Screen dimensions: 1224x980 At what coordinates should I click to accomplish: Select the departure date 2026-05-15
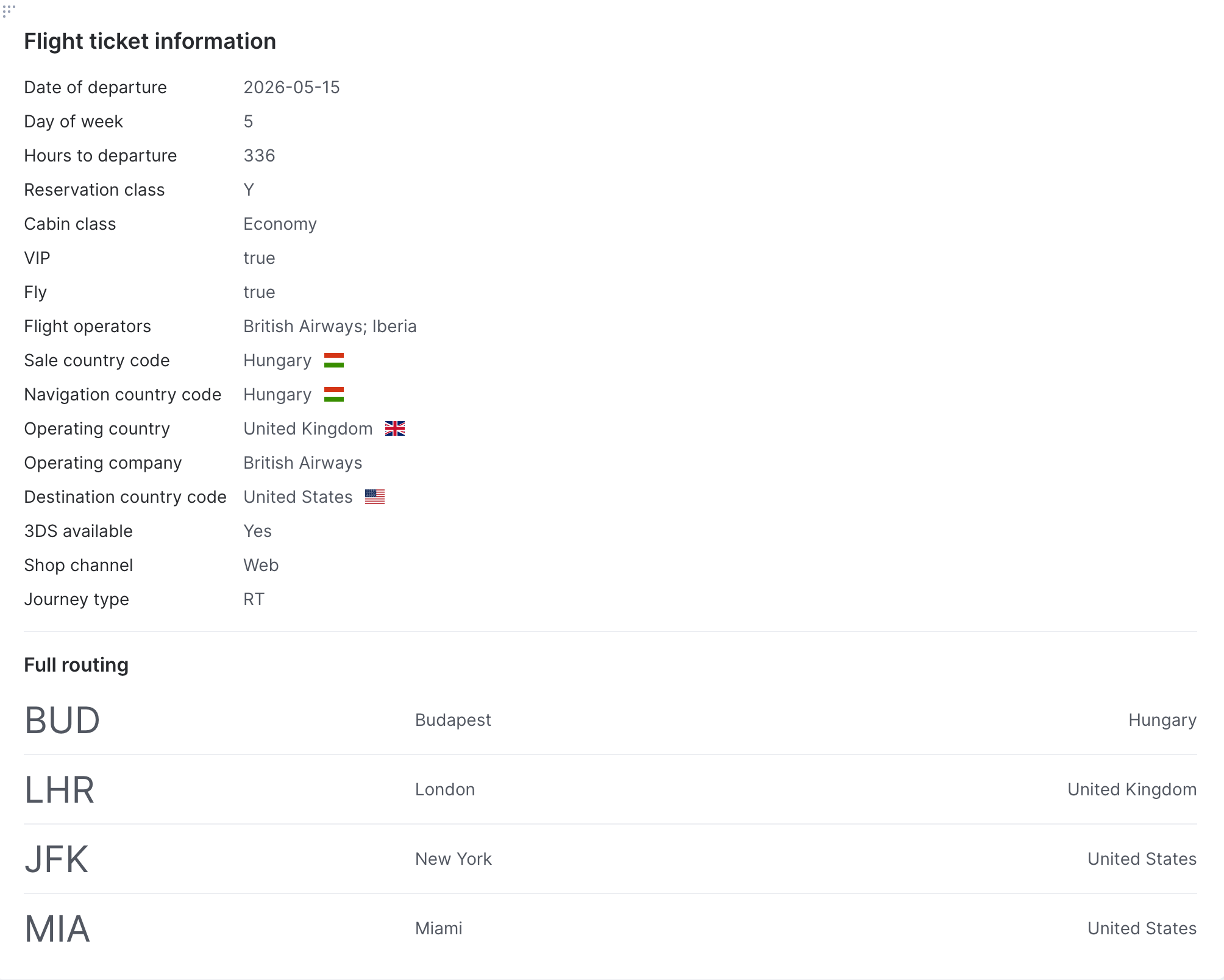(x=291, y=87)
